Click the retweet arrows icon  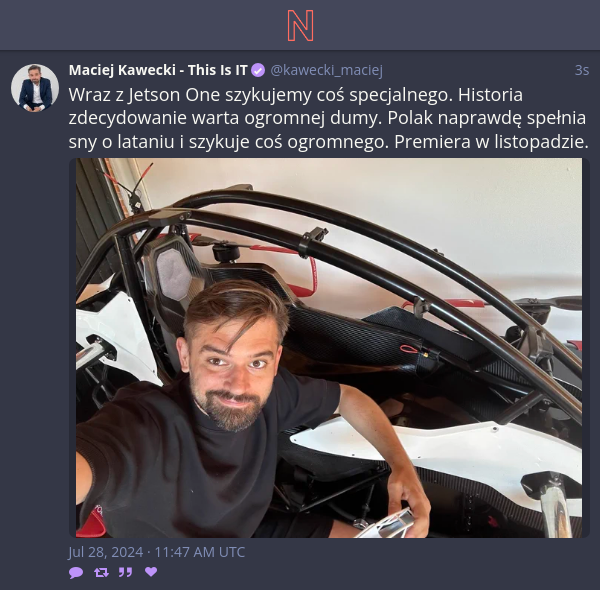101,572
